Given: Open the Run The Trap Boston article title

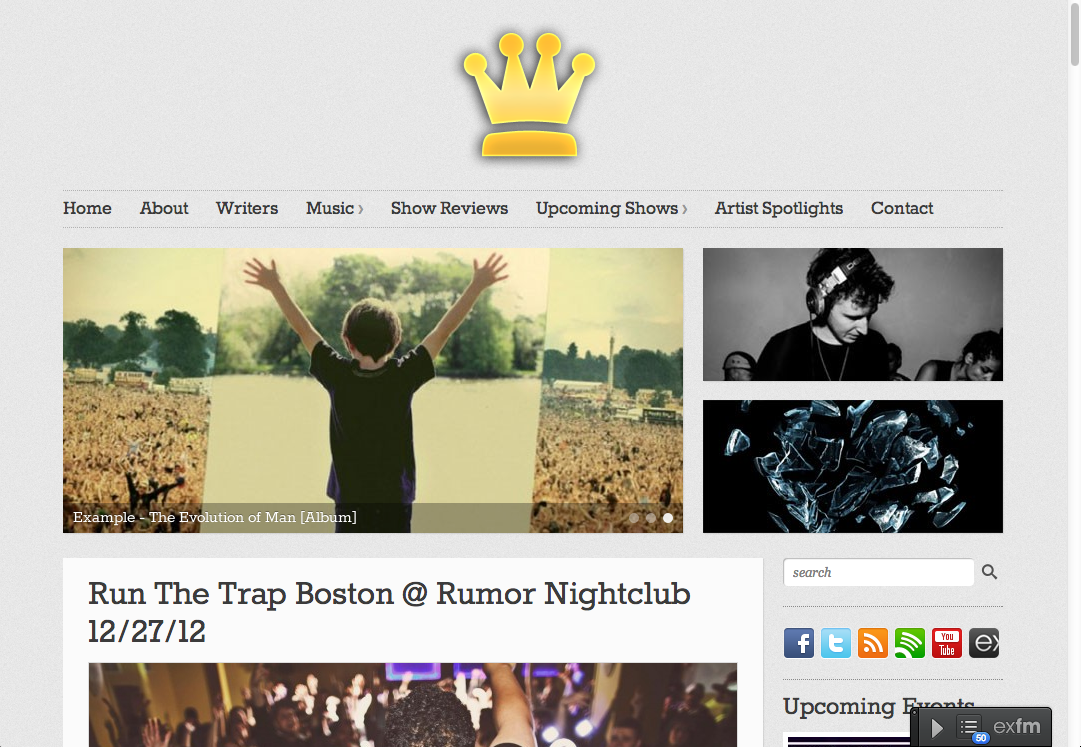Looking at the screenshot, I should coord(390,612).
